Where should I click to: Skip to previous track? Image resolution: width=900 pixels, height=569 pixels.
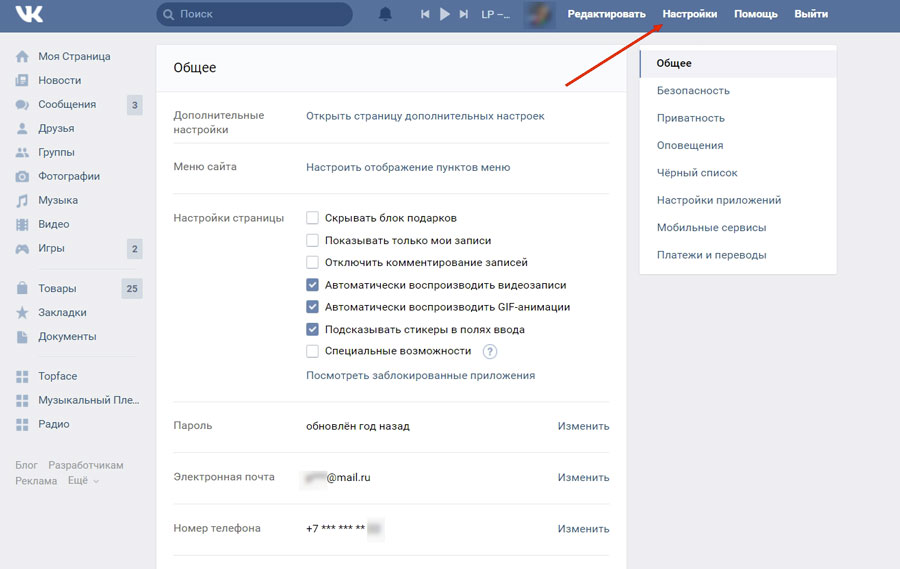[425, 14]
